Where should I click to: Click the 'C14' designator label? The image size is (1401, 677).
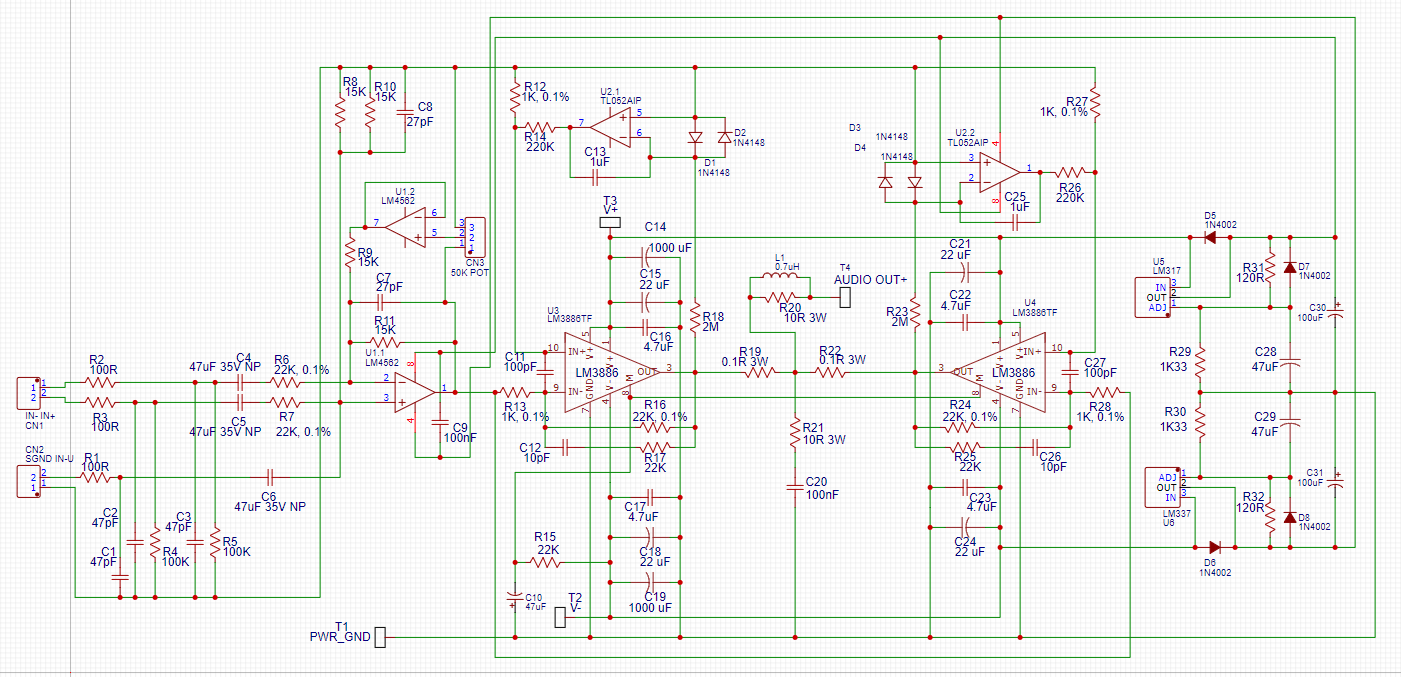click(x=655, y=227)
